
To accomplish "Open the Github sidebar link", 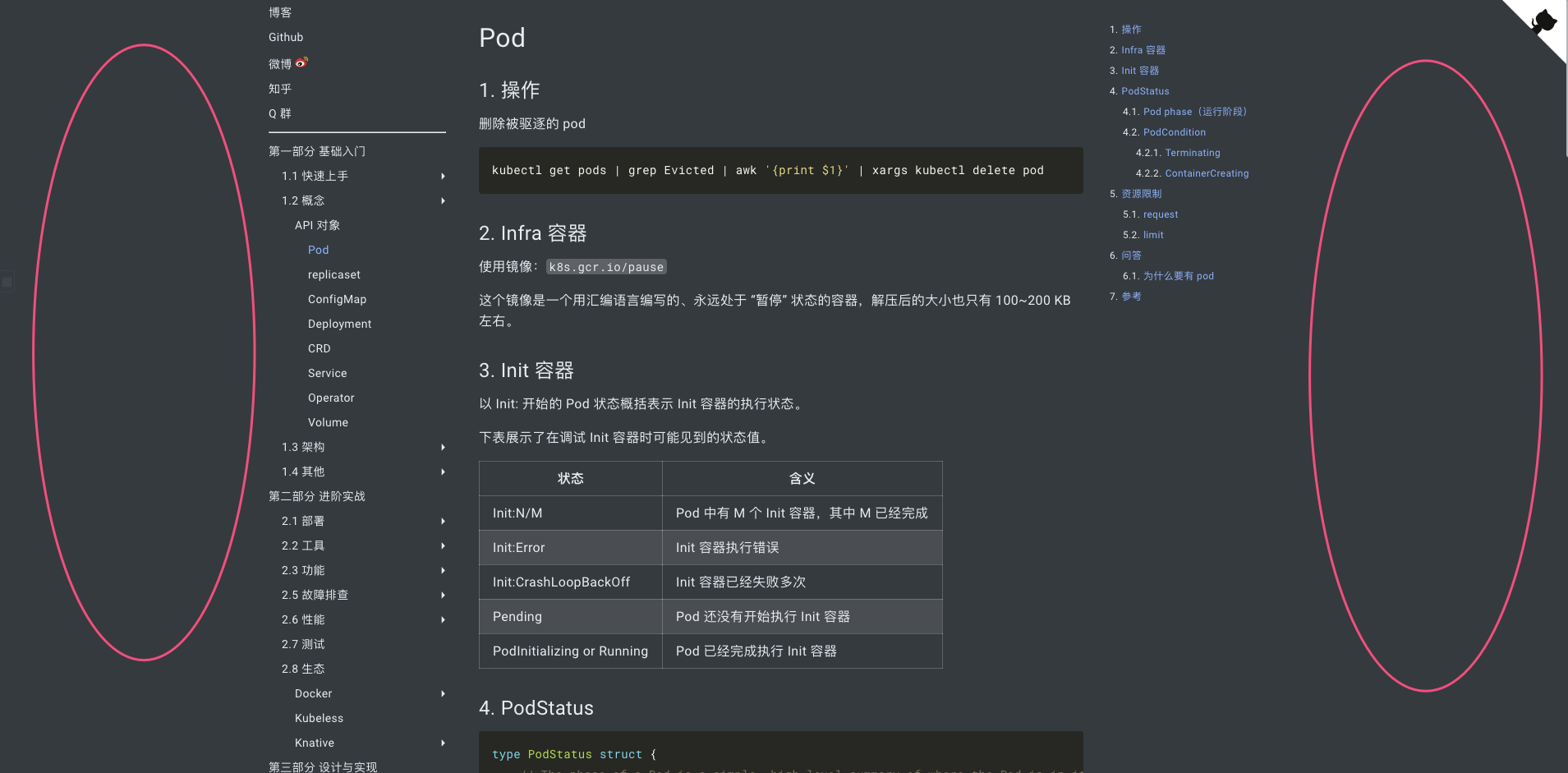I will tap(286, 37).
